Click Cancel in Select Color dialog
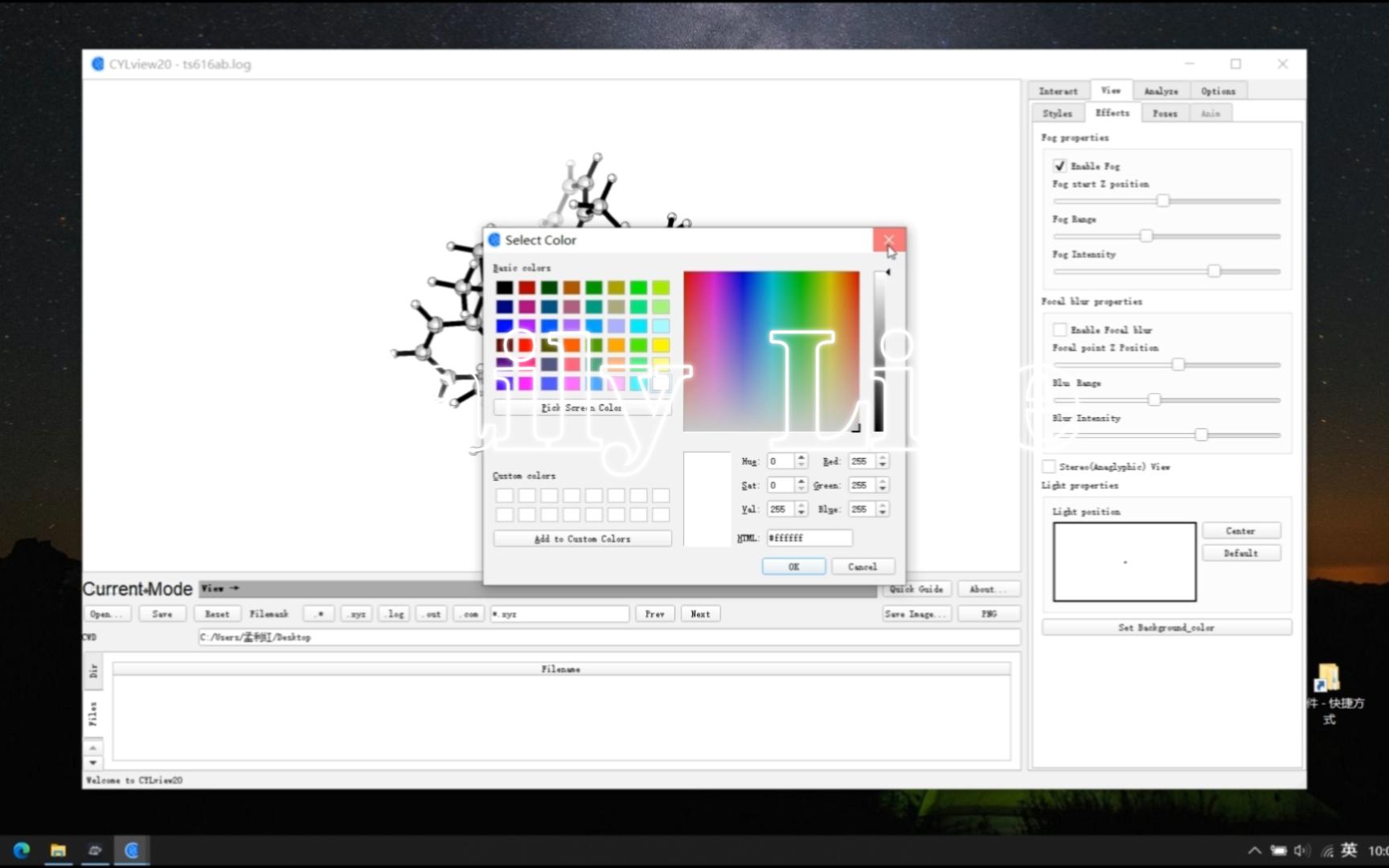1389x868 pixels. click(862, 567)
